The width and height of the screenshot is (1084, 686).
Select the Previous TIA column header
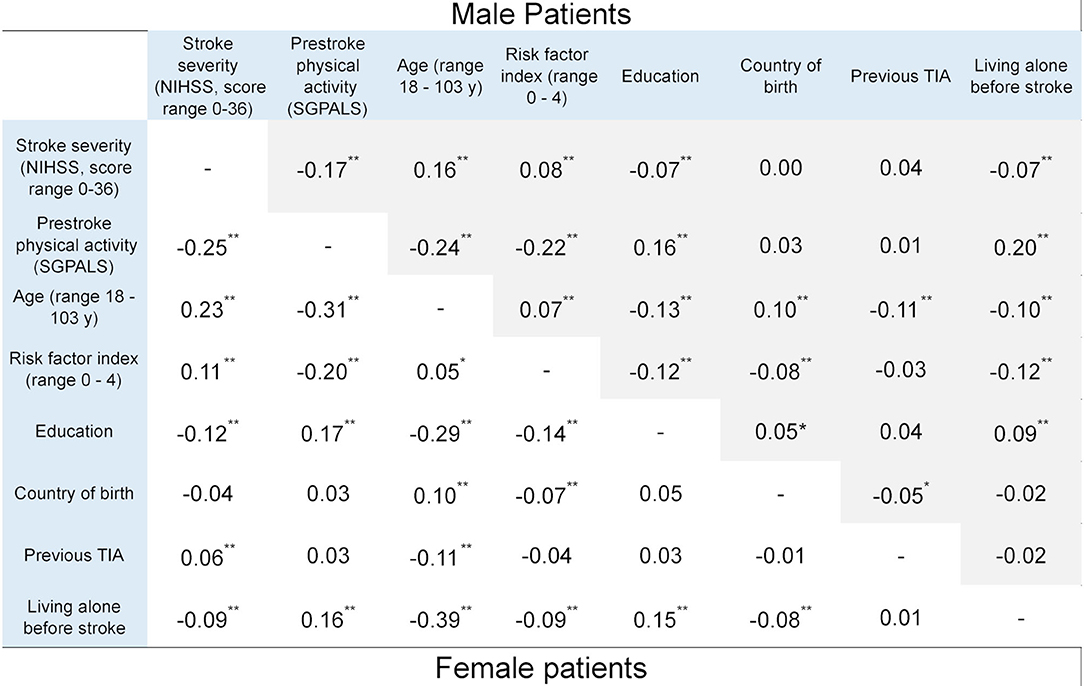tap(900, 76)
